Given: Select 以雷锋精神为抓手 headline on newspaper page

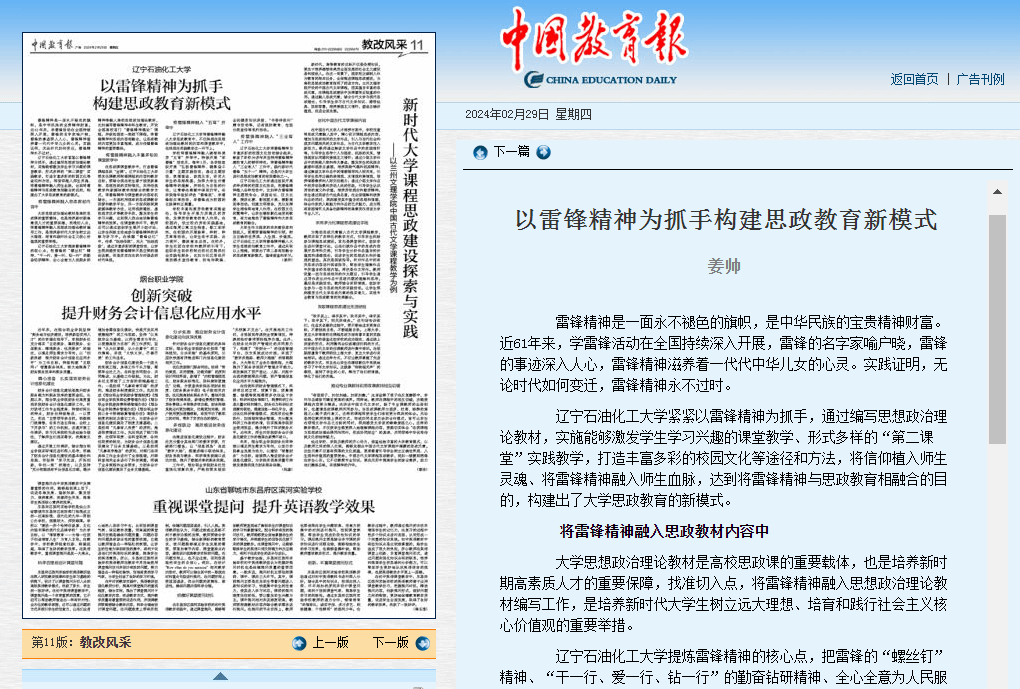Looking at the screenshot, I should click(x=162, y=94).
